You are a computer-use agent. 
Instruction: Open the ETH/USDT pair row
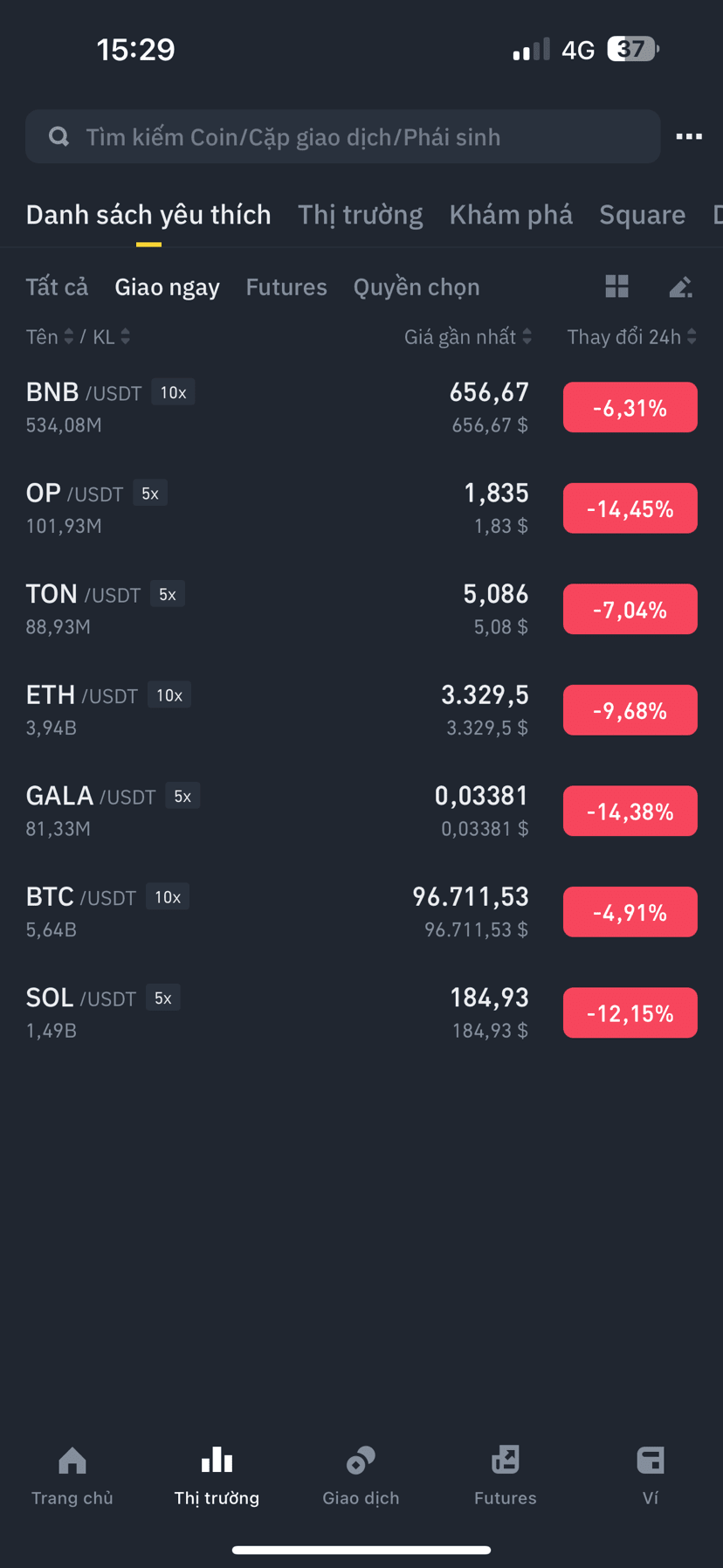point(361,710)
